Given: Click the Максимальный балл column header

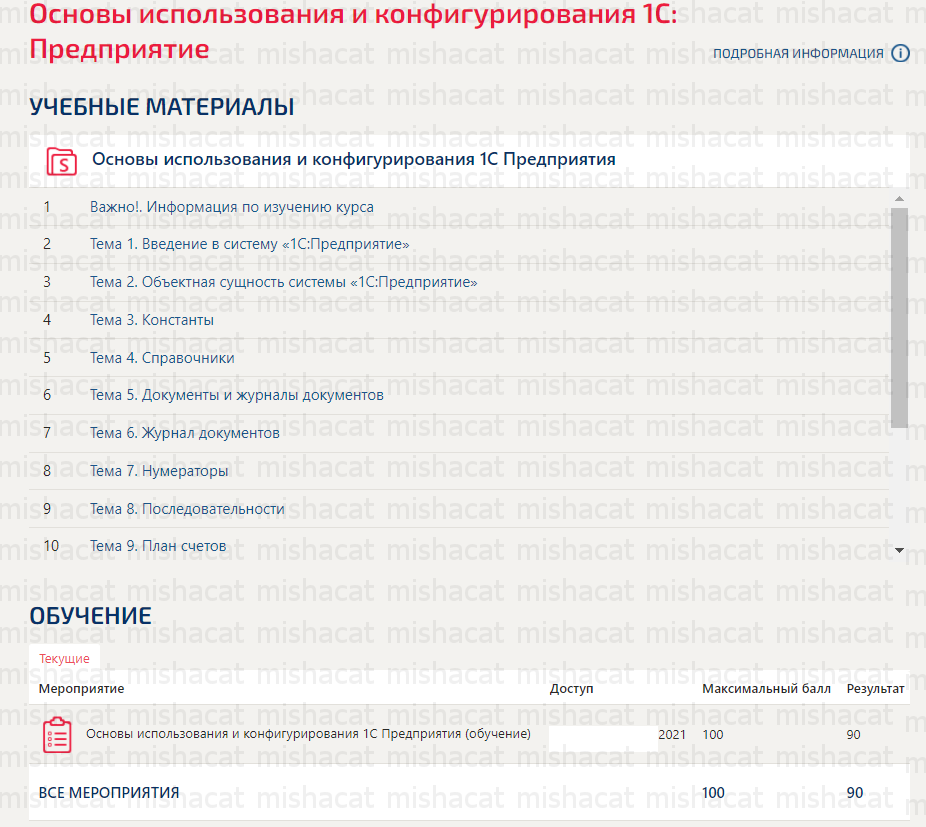Looking at the screenshot, I should coord(766,688).
